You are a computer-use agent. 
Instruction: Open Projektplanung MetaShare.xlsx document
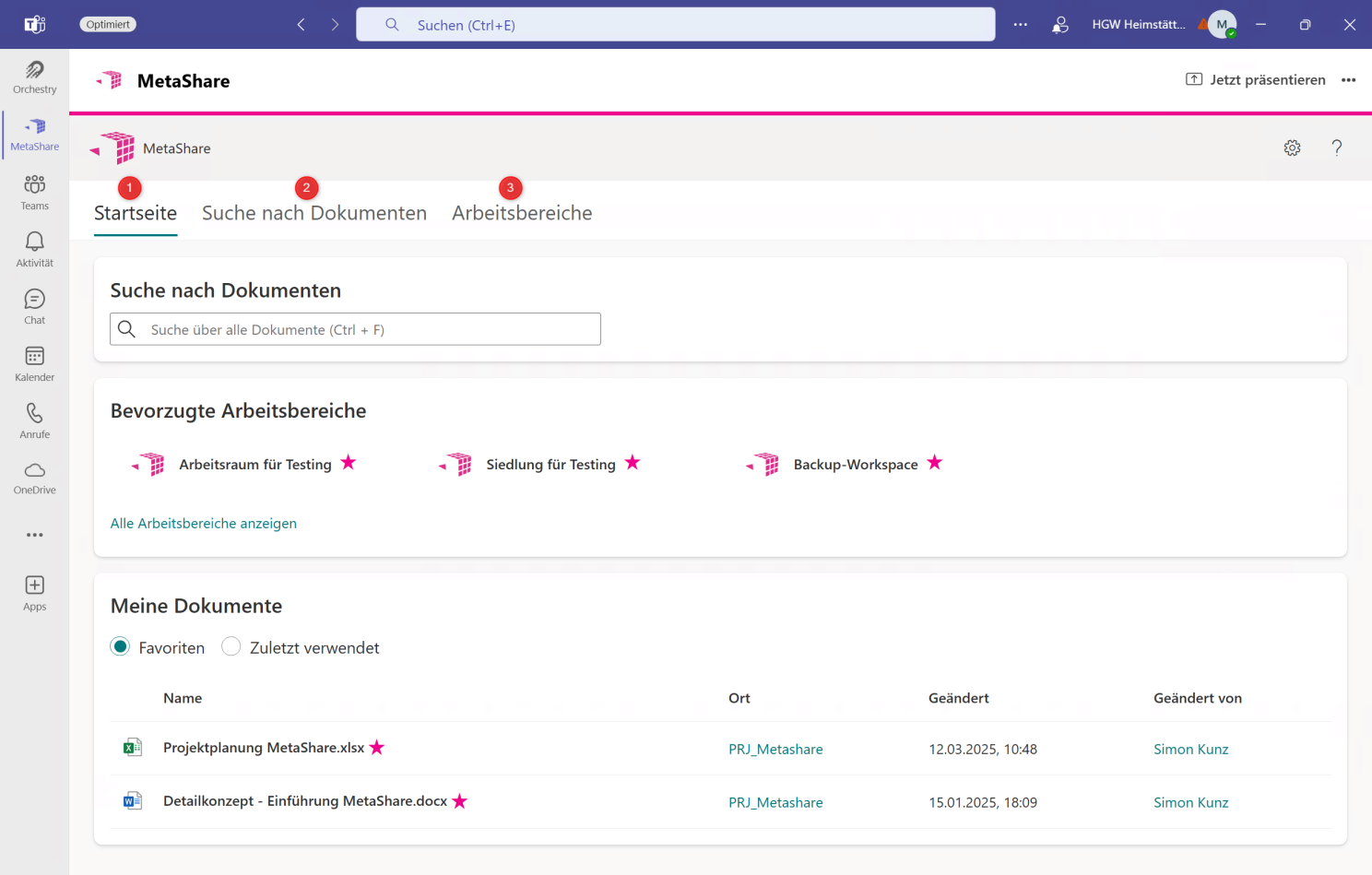coord(264,748)
